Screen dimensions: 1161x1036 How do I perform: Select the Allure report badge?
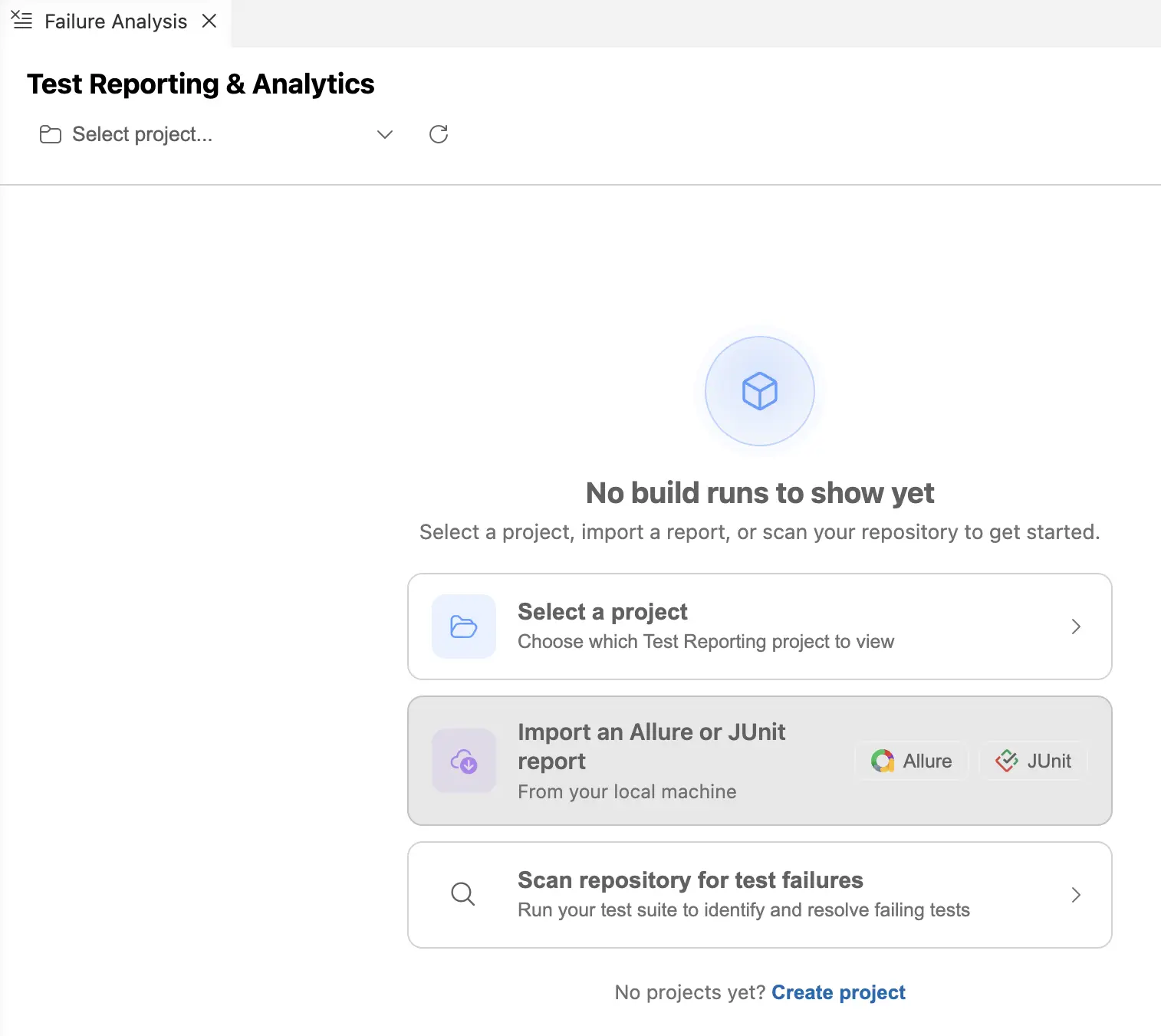[912, 761]
